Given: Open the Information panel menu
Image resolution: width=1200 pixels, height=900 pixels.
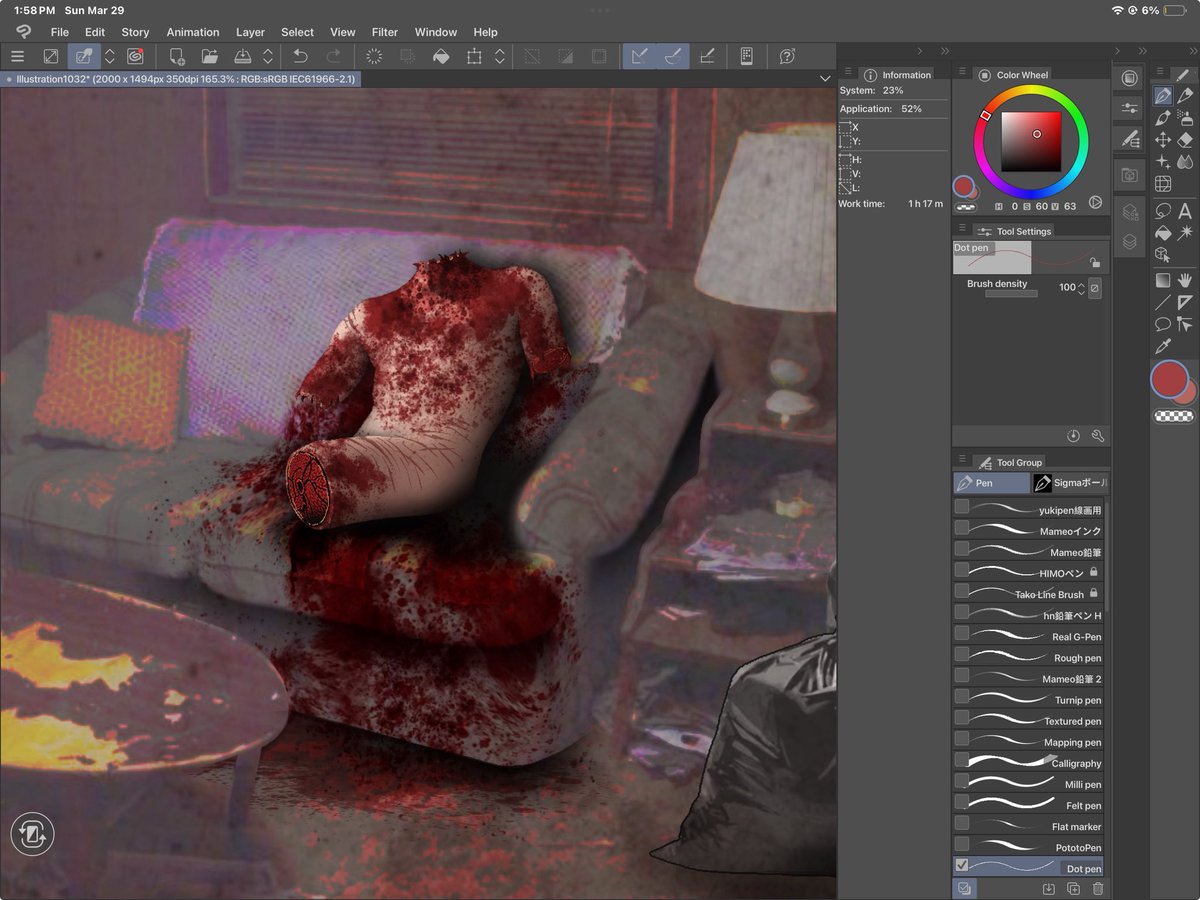Looking at the screenshot, I should pyautogui.click(x=848, y=72).
